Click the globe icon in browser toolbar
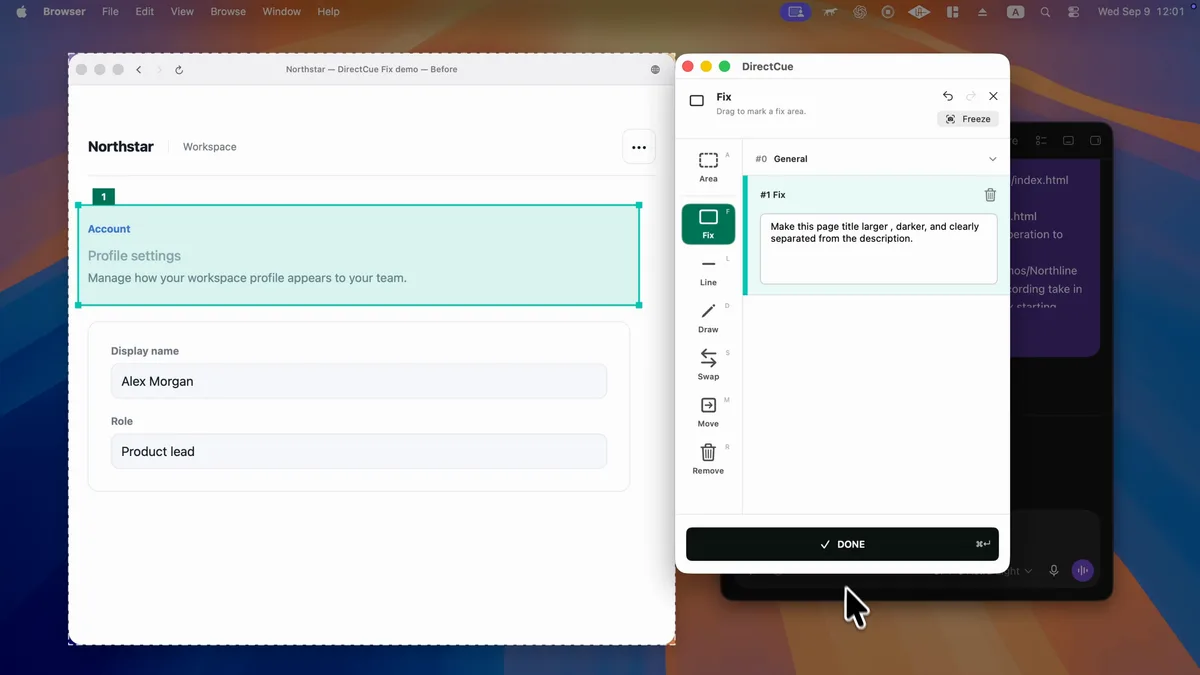This screenshot has width=1200, height=675. click(x=655, y=70)
